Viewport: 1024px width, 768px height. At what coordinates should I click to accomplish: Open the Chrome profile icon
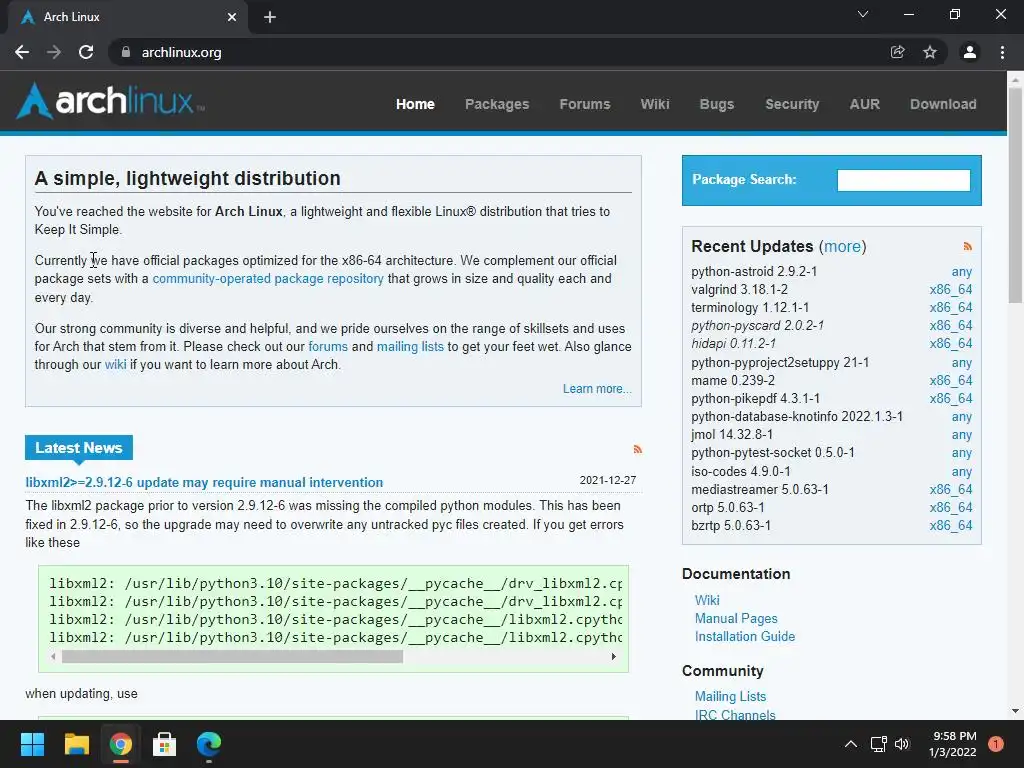click(970, 52)
